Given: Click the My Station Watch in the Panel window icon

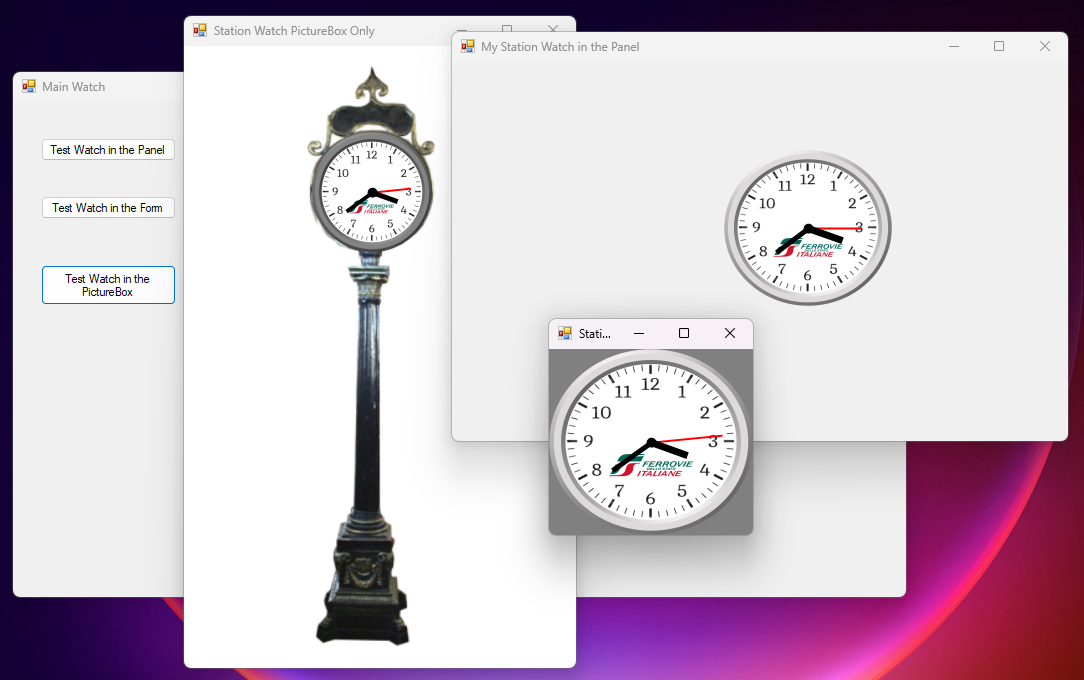Looking at the screenshot, I should point(468,46).
